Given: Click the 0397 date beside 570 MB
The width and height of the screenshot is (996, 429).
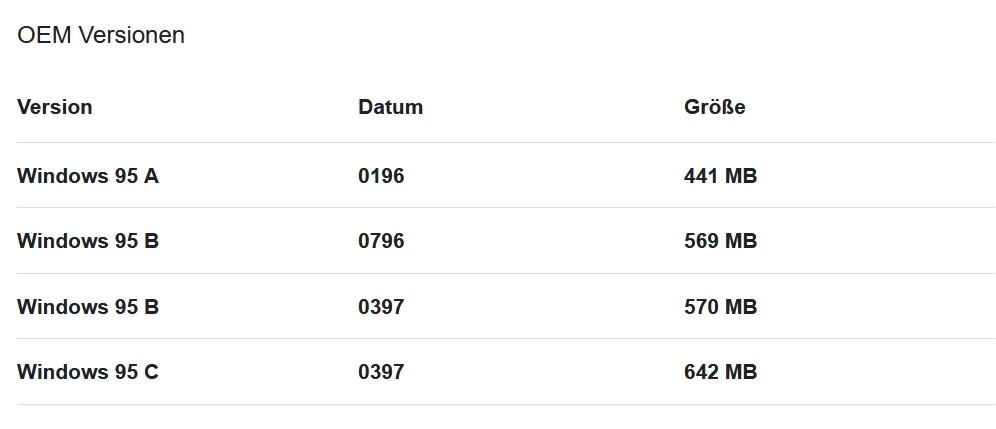Looking at the screenshot, I should [381, 306].
